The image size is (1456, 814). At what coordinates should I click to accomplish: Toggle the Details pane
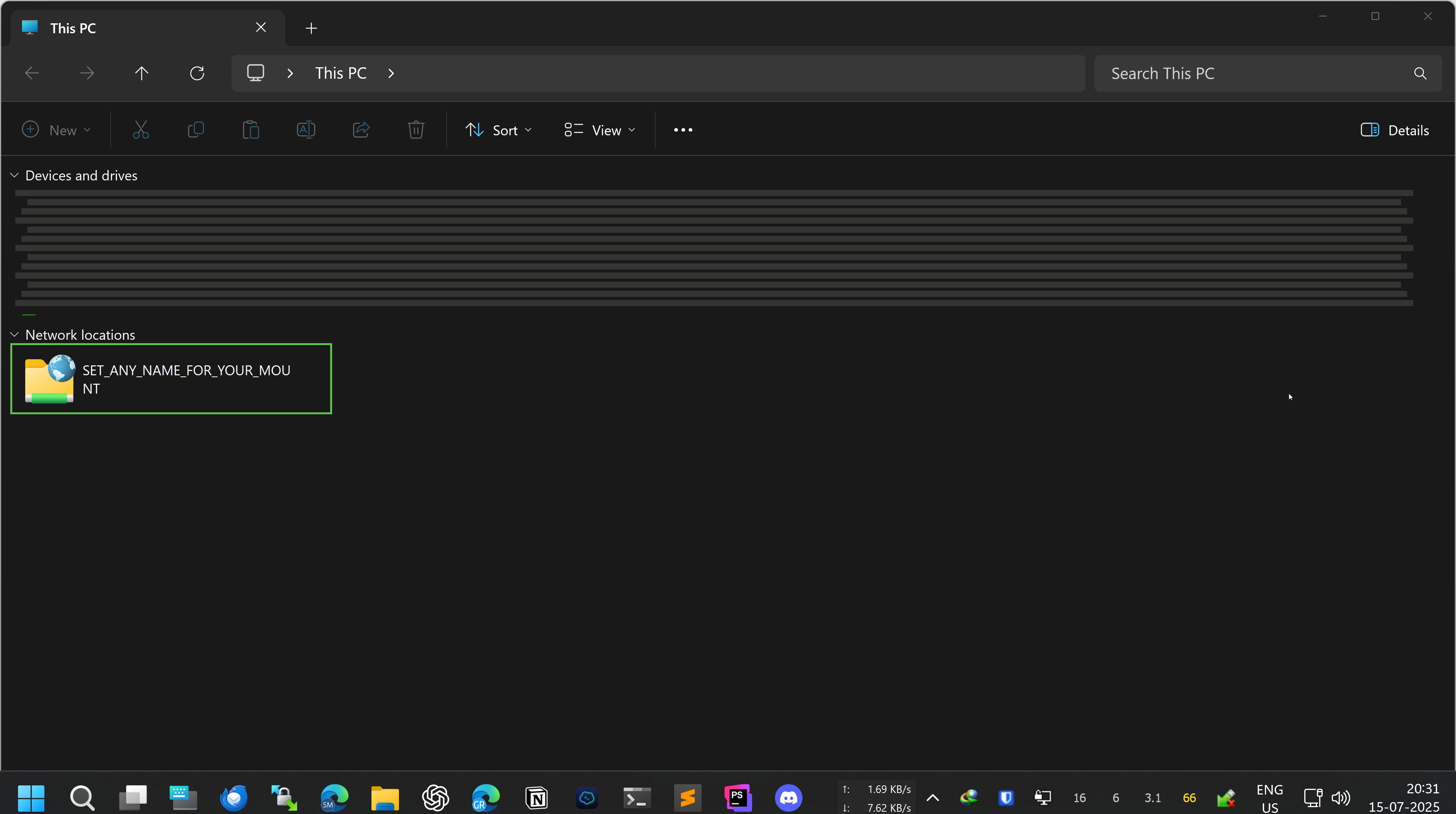pyautogui.click(x=1395, y=130)
